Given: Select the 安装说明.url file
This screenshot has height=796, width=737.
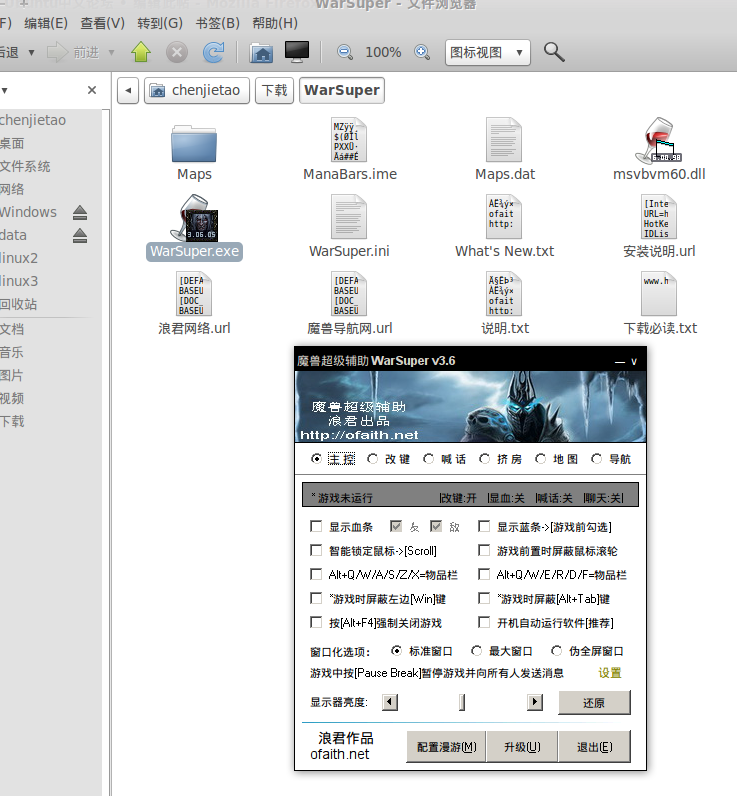Looking at the screenshot, I should pyautogui.click(x=659, y=217).
